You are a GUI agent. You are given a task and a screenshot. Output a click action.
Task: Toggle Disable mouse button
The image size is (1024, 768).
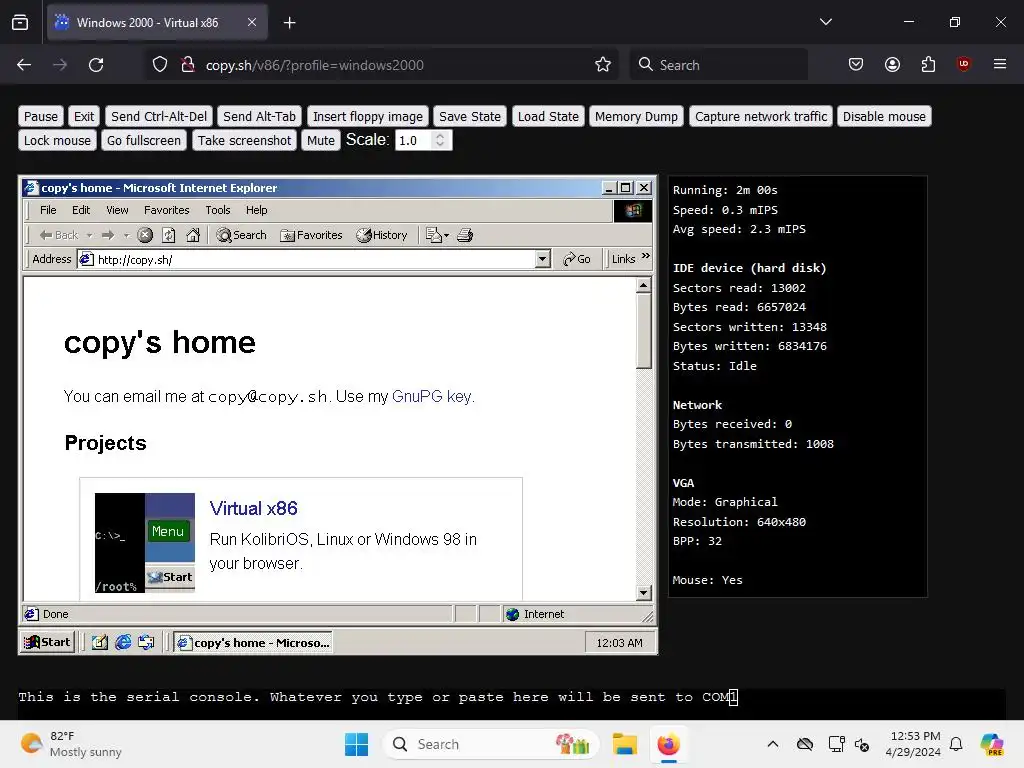(x=884, y=116)
